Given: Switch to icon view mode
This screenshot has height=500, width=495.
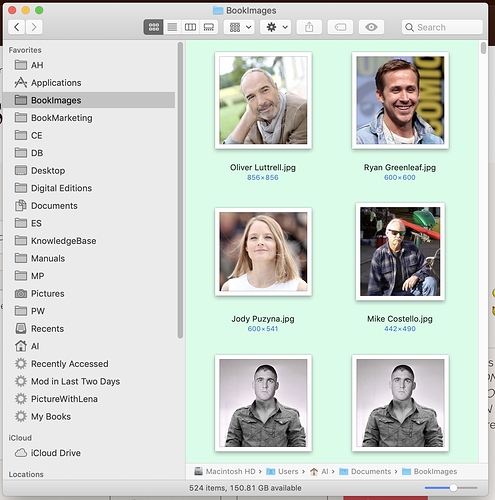Looking at the screenshot, I should [x=154, y=27].
